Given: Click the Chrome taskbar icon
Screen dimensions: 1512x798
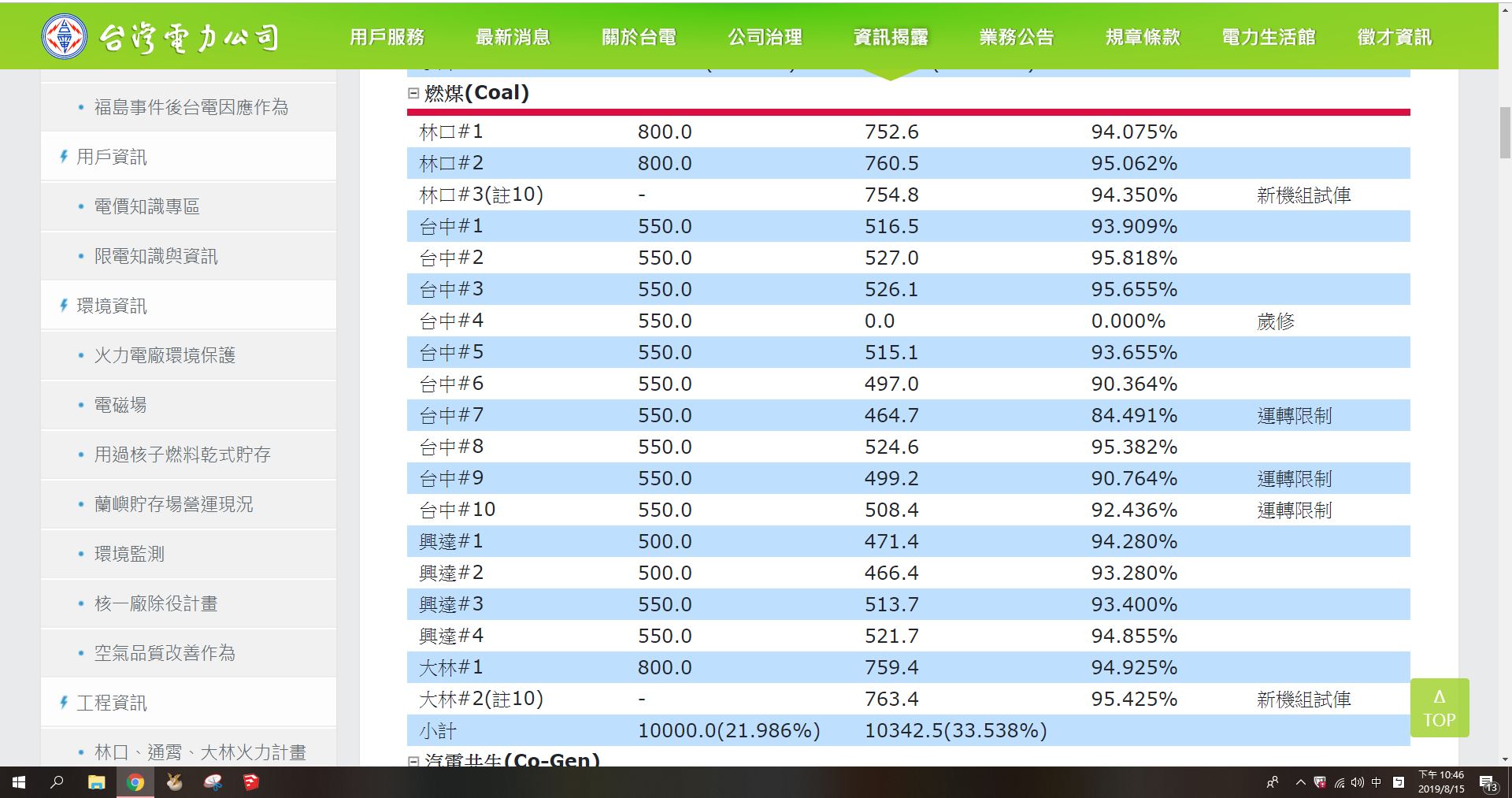Looking at the screenshot, I should pyautogui.click(x=135, y=782).
